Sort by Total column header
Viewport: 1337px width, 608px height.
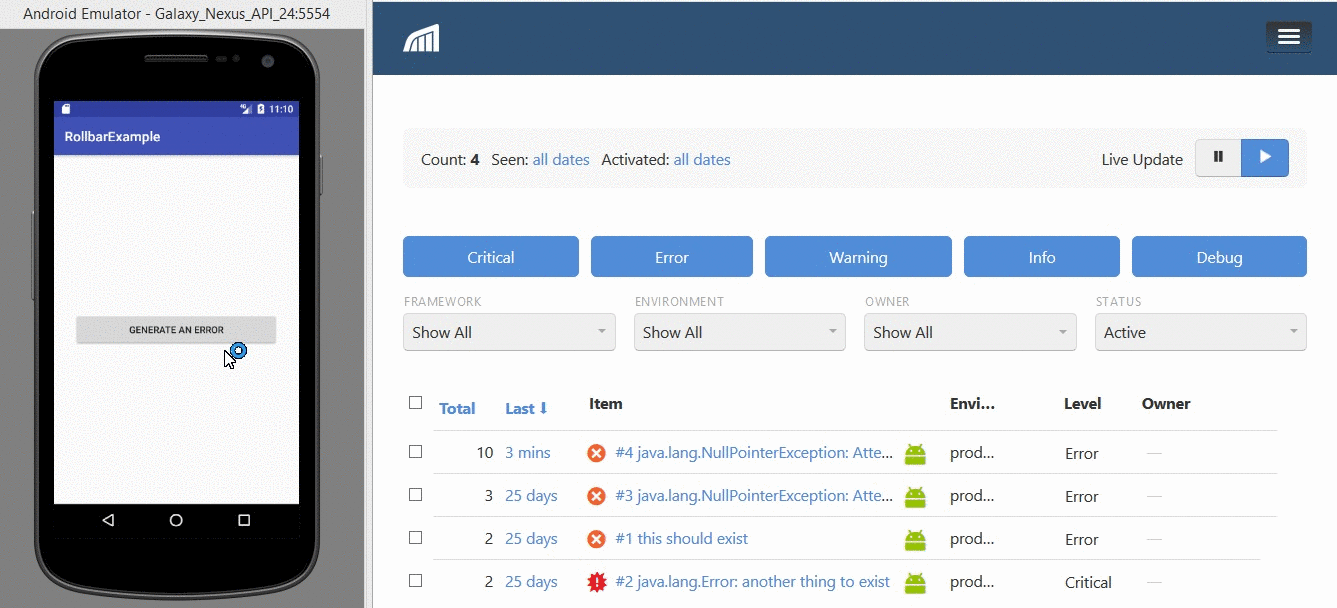pyautogui.click(x=457, y=408)
